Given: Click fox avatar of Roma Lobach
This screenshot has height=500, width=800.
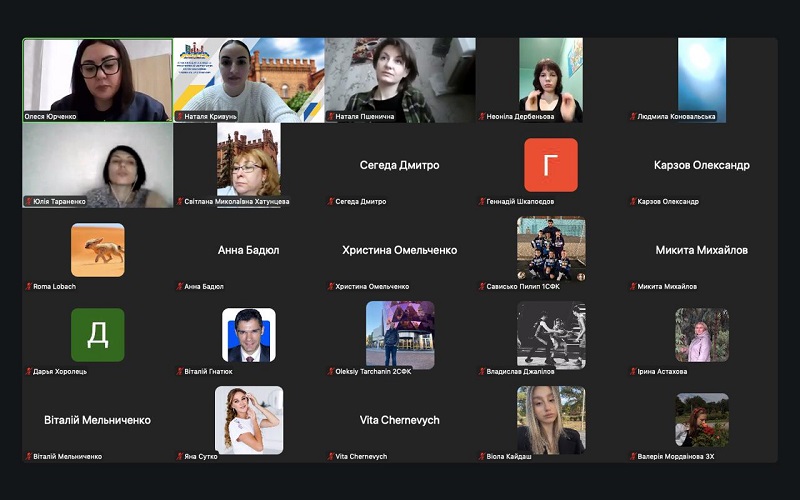Looking at the screenshot, I should pyautogui.click(x=98, y=249).
